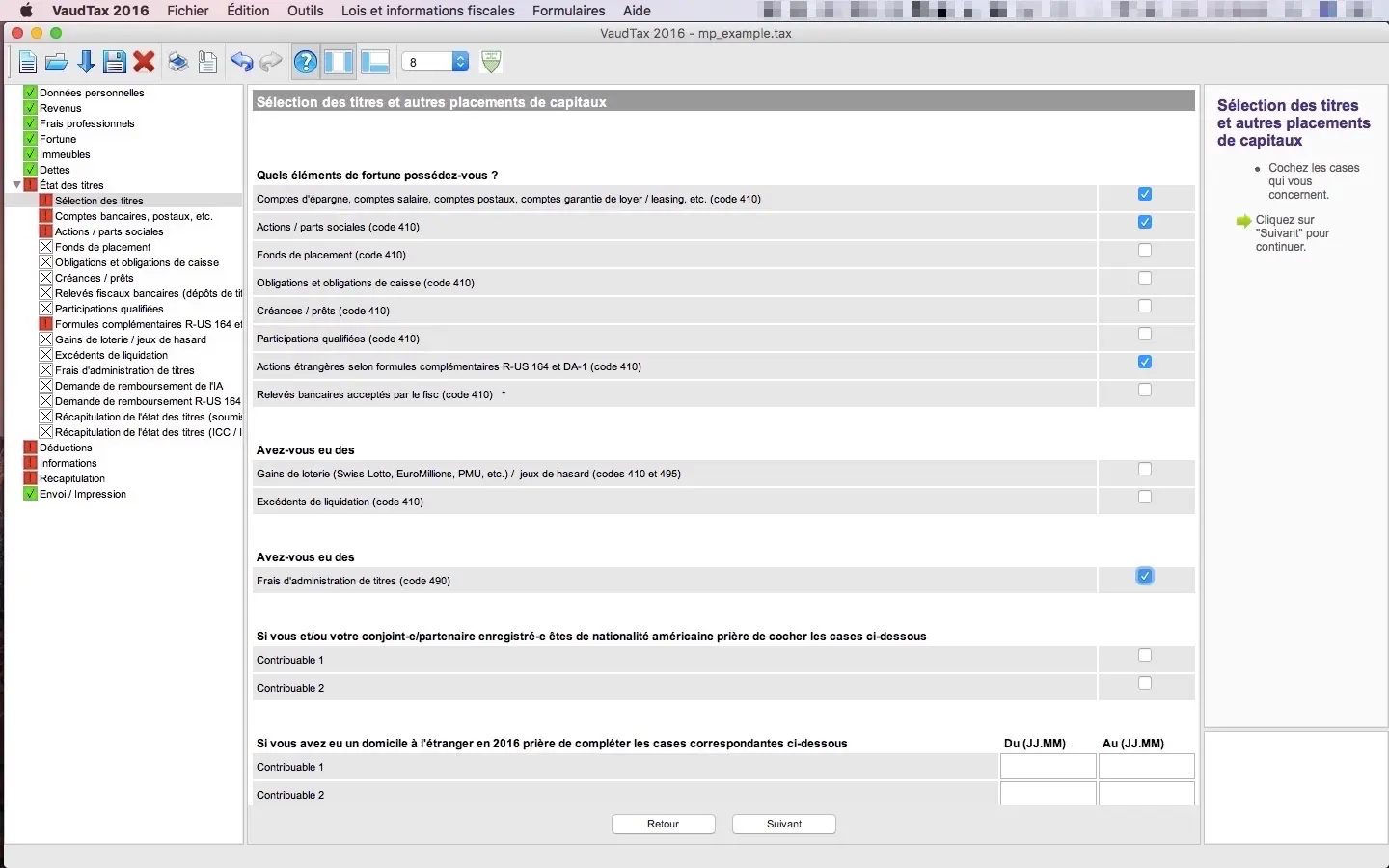Undo with the blue back arrow
Screen dimensions: 1389x868
(x=241, y=63)
